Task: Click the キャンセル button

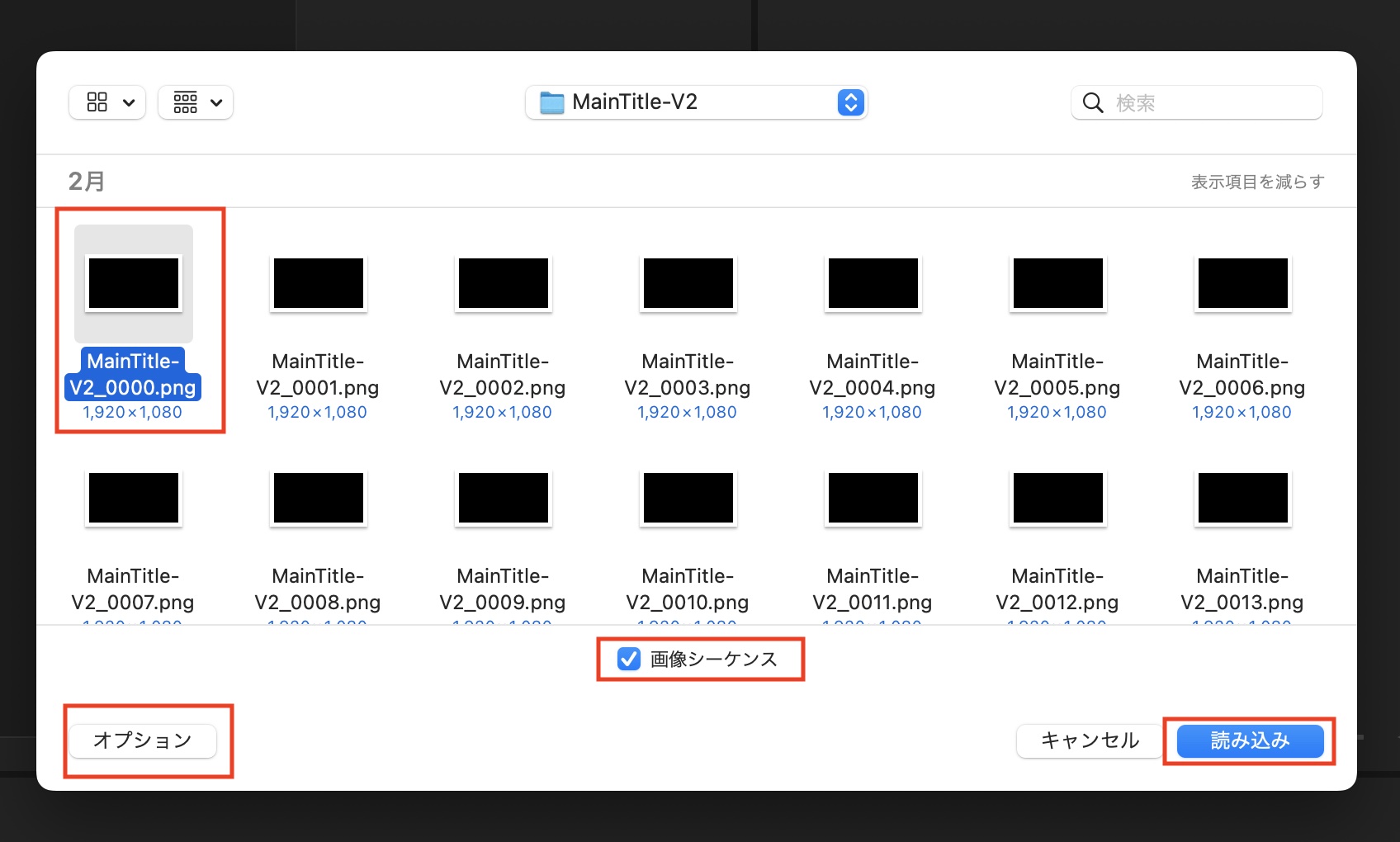Action: [1089, 740]
